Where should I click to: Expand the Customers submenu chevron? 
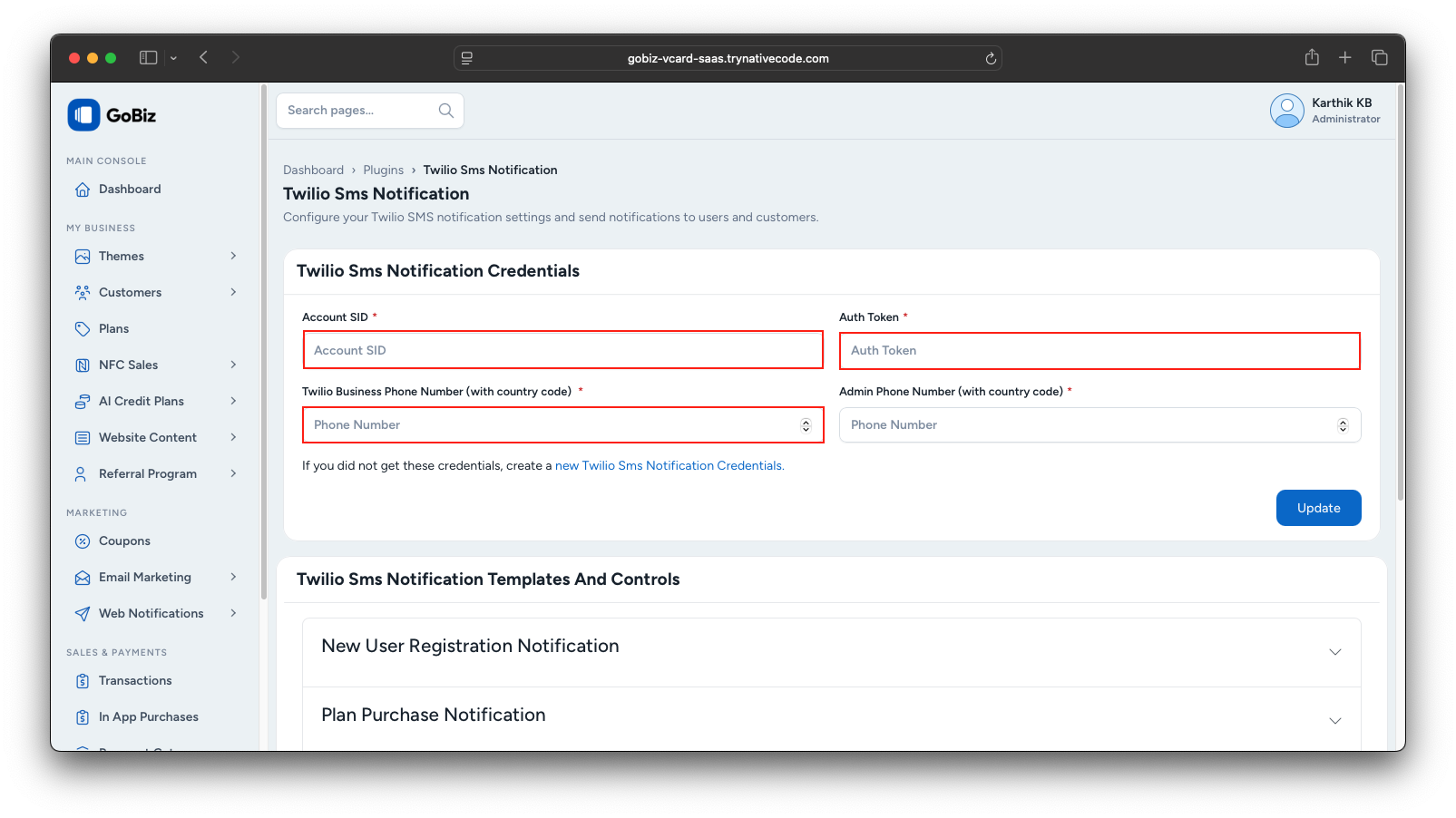click(233, 293)
